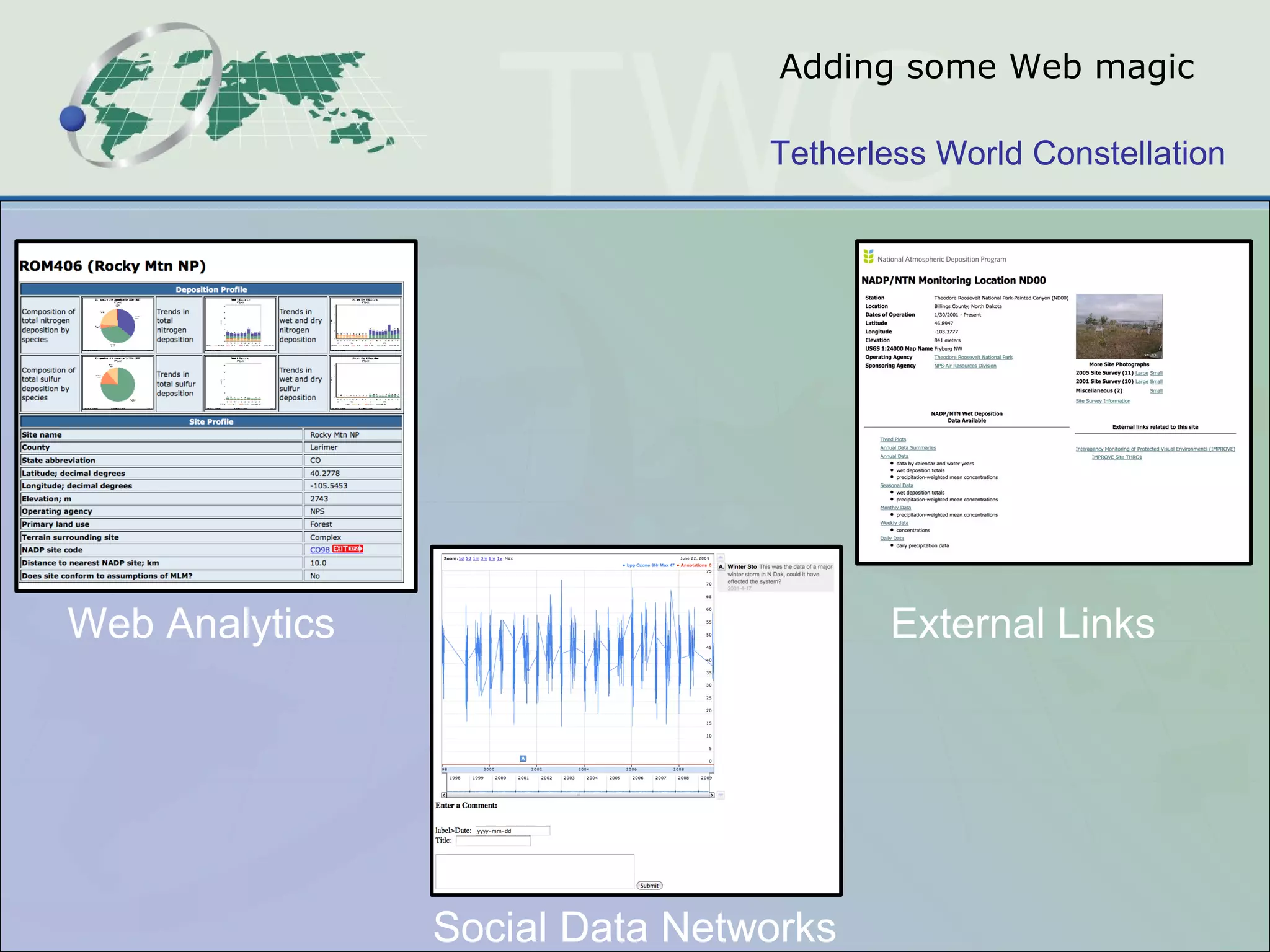Open trends in total sulfur deposition chart

click(241, 383)
